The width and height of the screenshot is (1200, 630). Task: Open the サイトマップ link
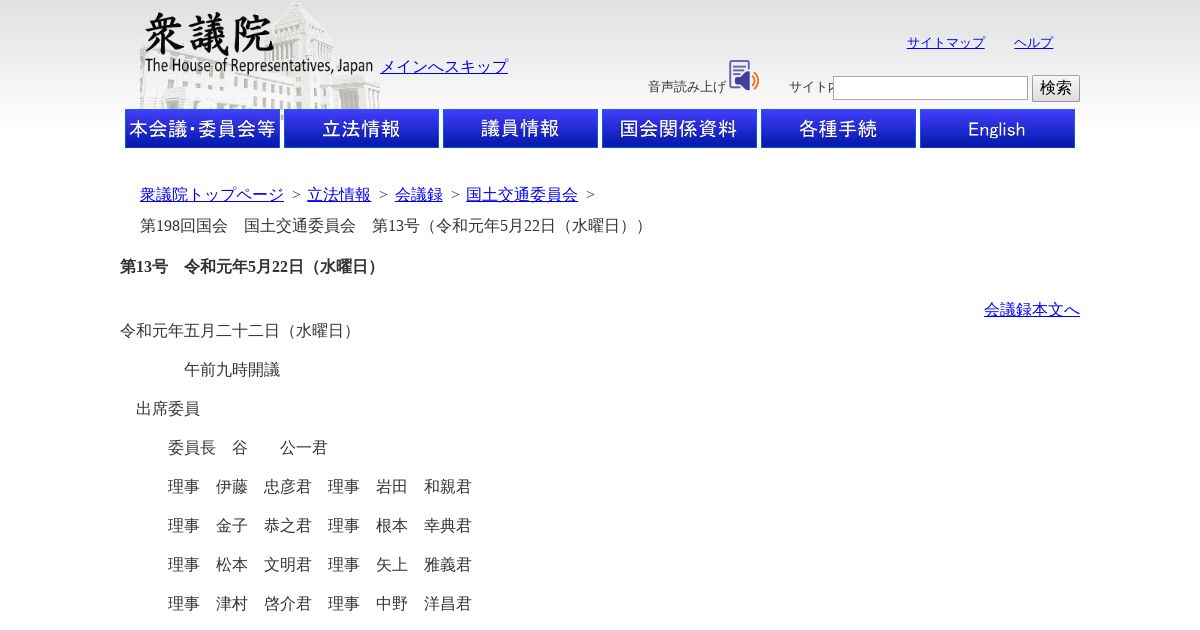[946, 43]
